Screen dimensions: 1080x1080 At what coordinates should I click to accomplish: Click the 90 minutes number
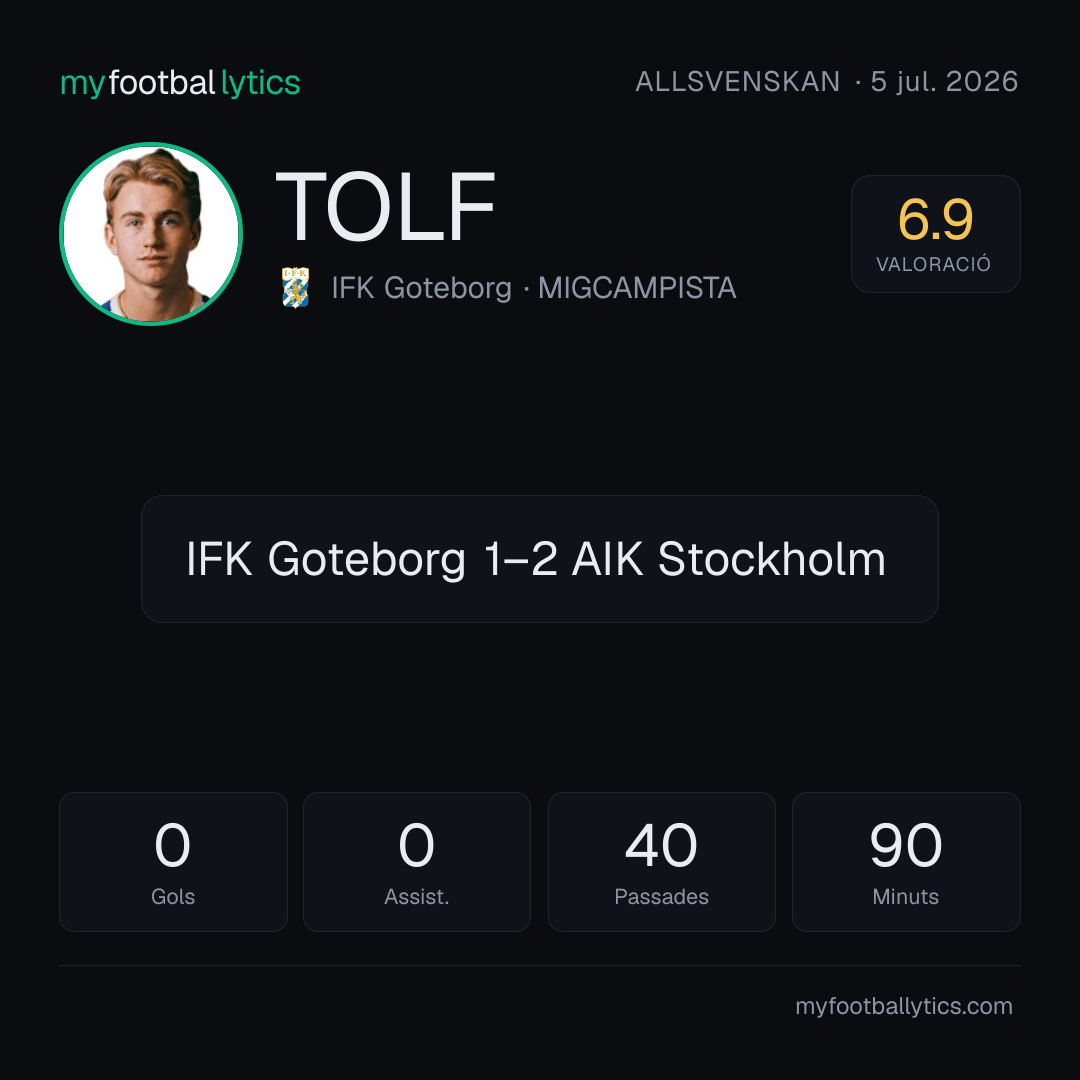pos(906,845)
